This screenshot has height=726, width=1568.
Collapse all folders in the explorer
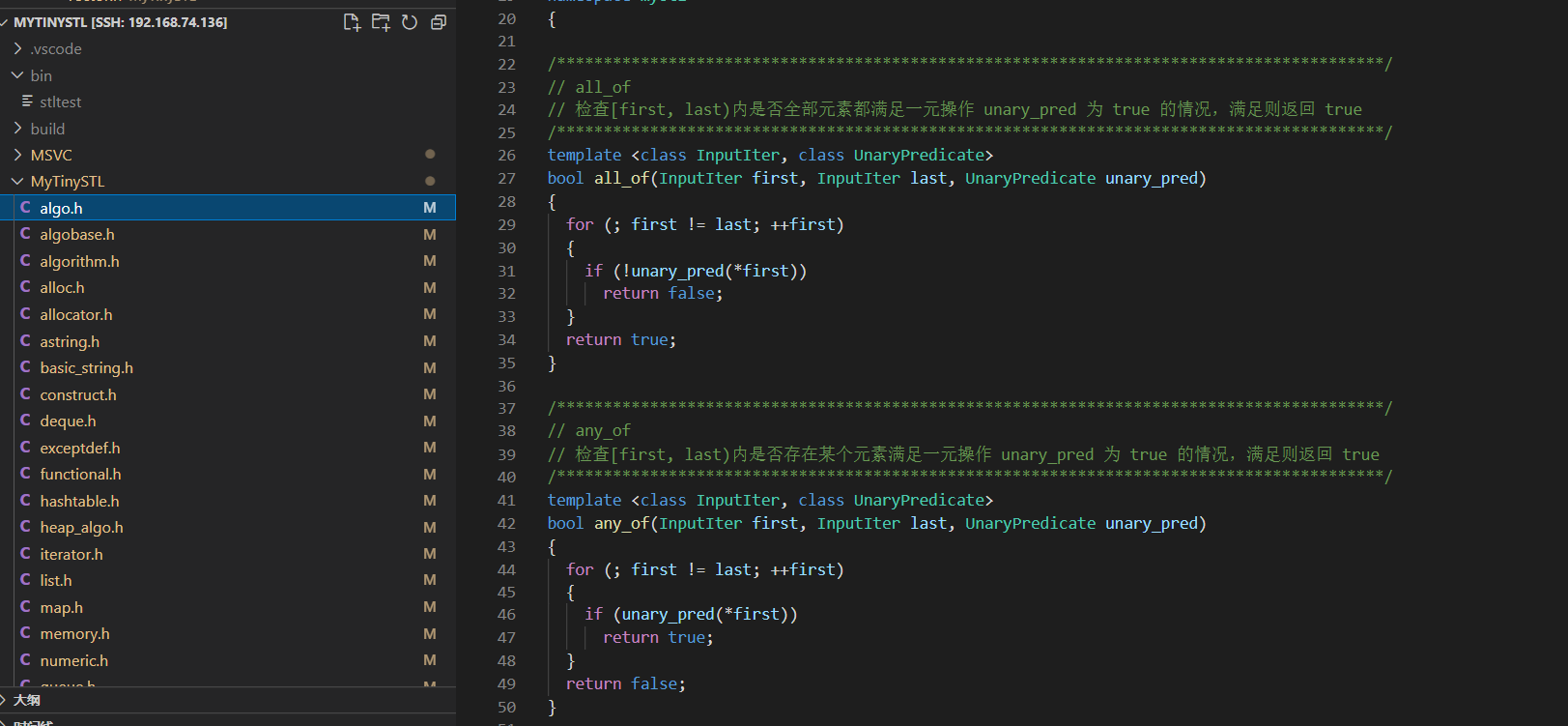point(439,22)
